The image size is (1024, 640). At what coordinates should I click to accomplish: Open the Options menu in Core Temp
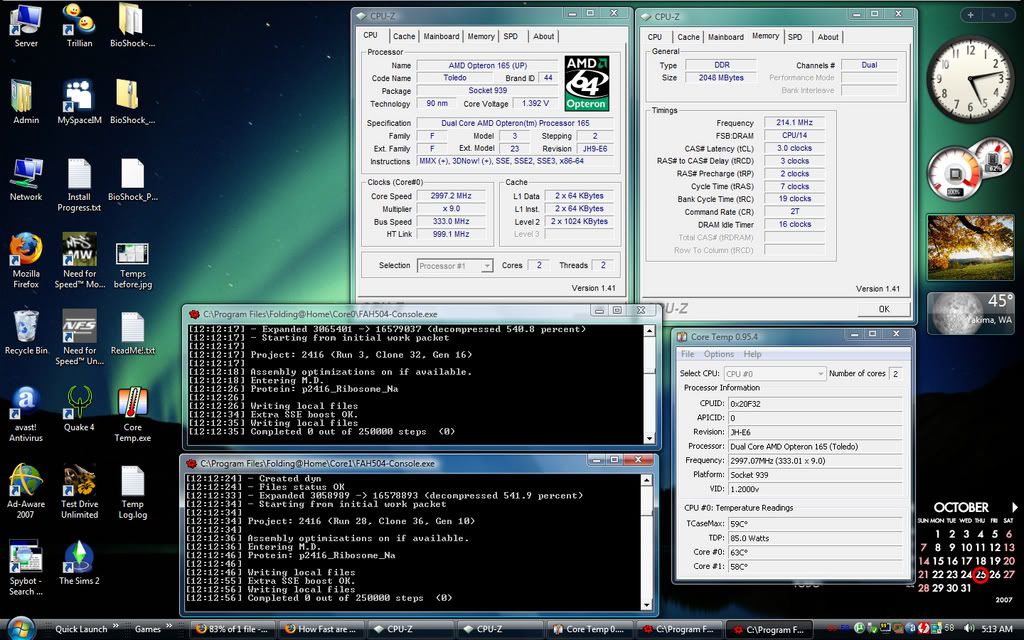(717, 354)
